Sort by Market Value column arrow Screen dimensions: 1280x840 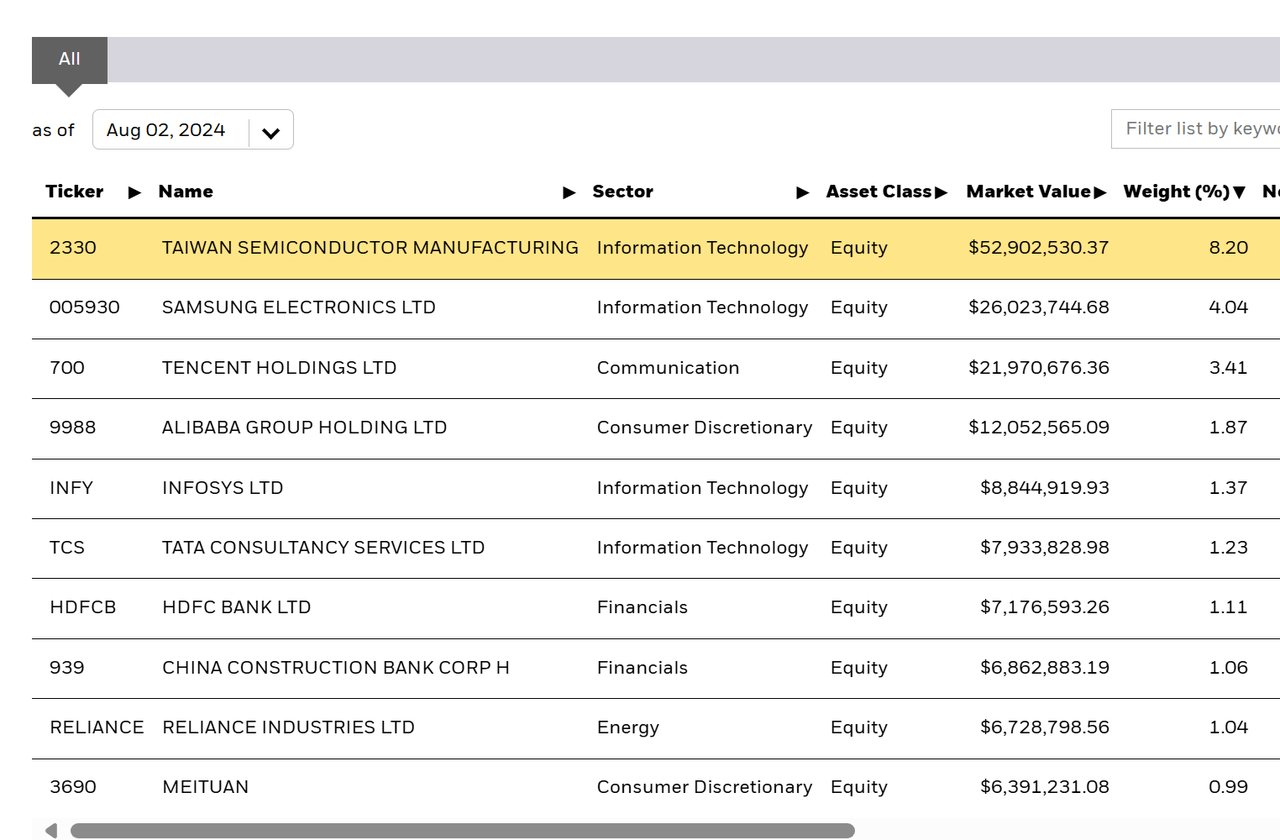click(x=1100, y=192)
